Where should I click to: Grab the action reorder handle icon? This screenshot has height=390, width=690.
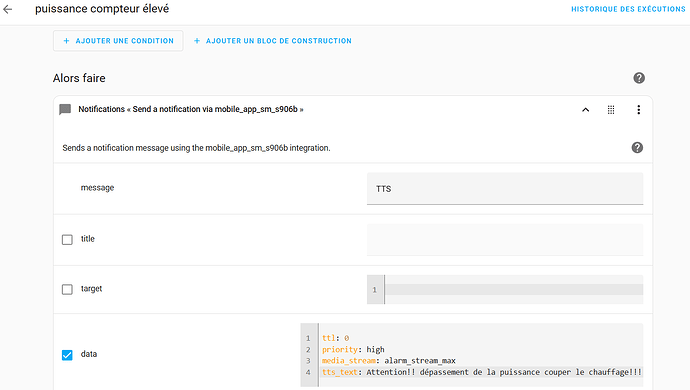tap(611, 110)
